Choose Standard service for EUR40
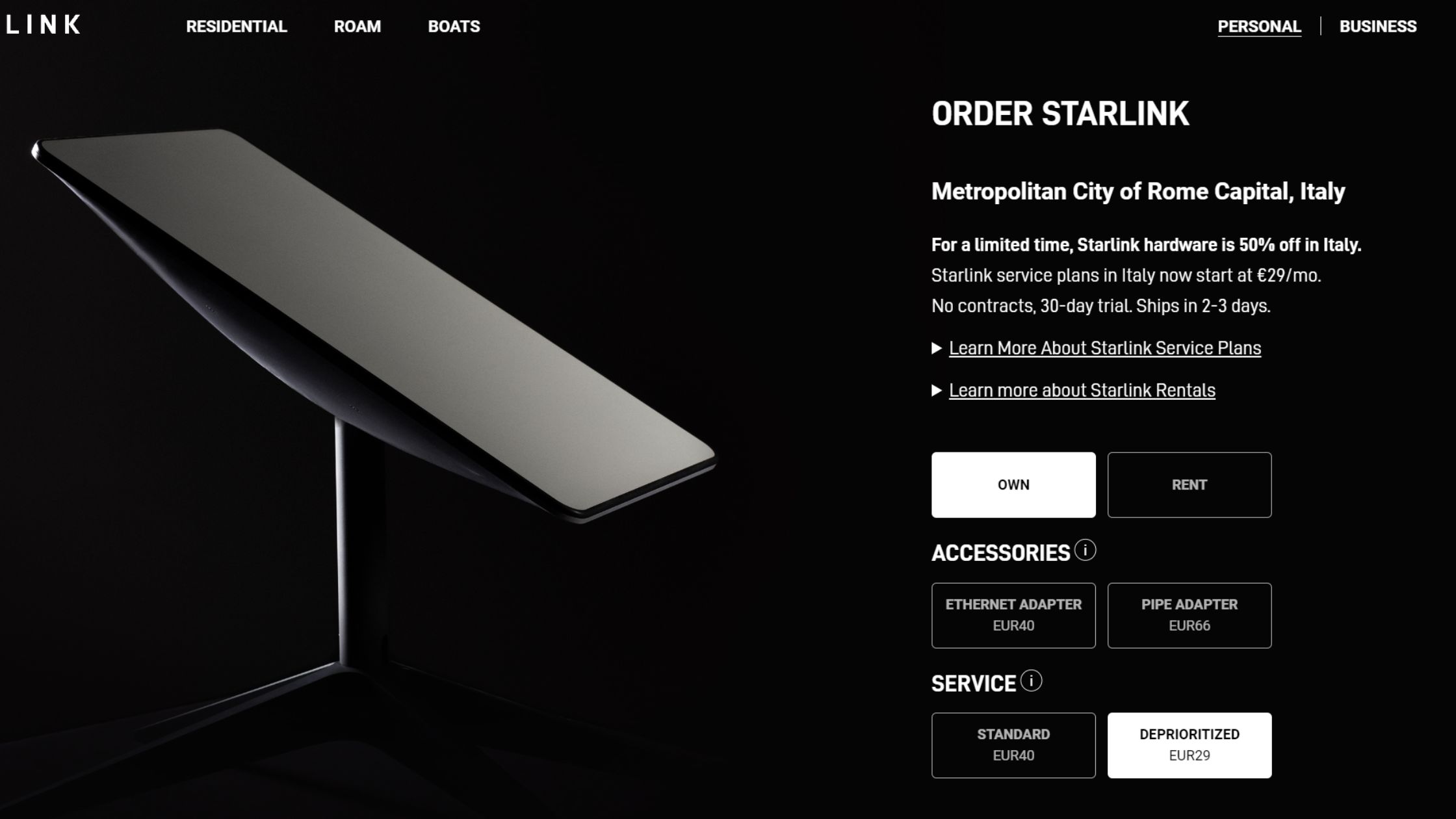The width and height of the screenshot is (1456, 819). click(x=1013, y=746)
